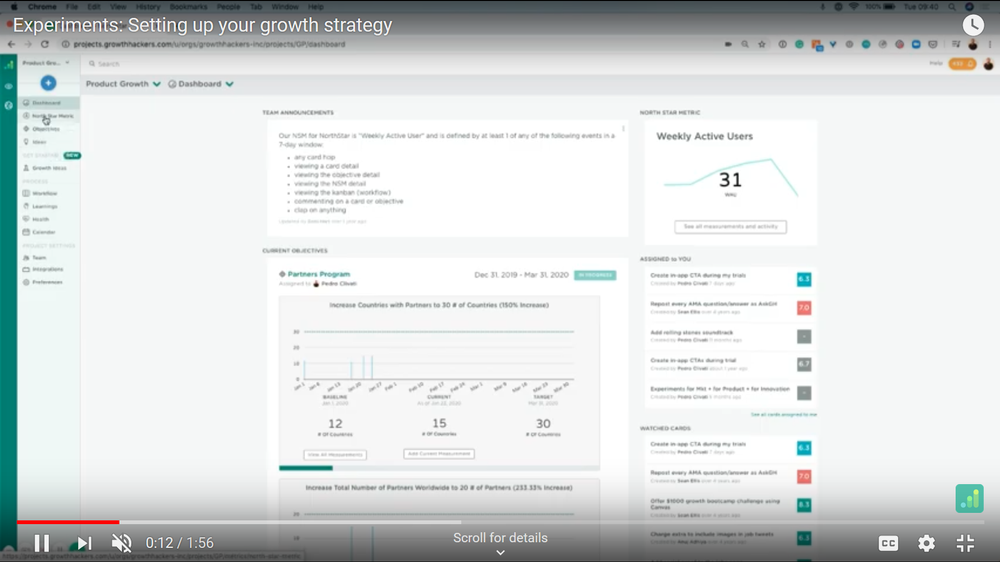Click the Watch Later clock icon

click(973, 25)
